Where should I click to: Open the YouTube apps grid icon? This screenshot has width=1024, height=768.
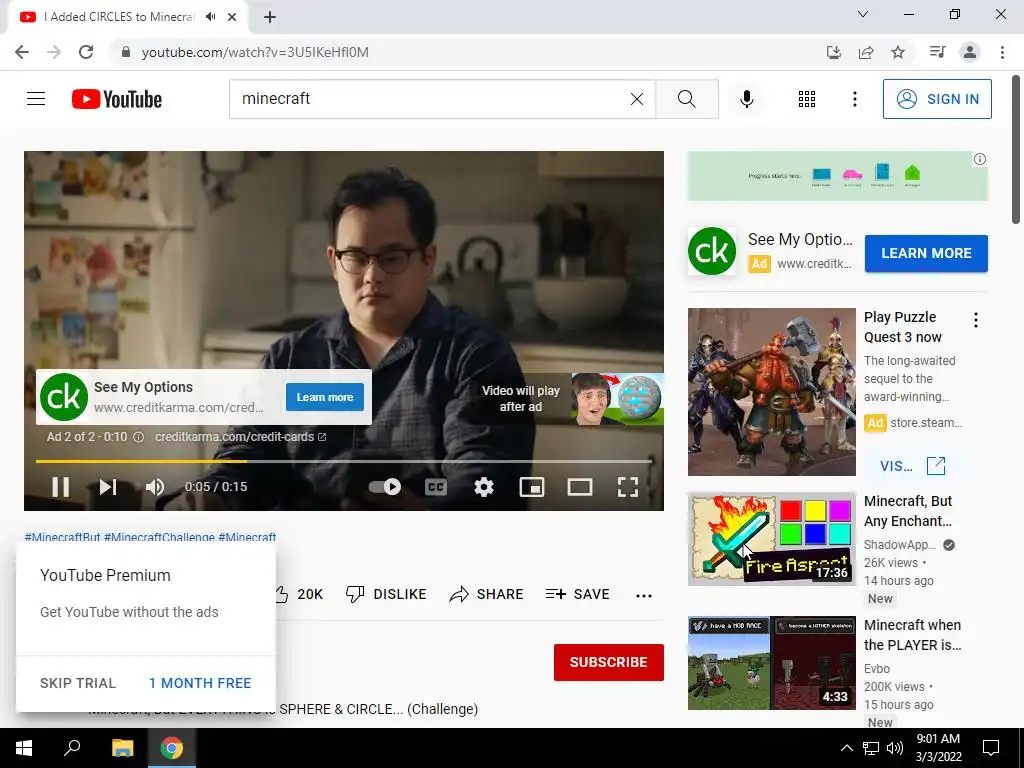point(807,99)
